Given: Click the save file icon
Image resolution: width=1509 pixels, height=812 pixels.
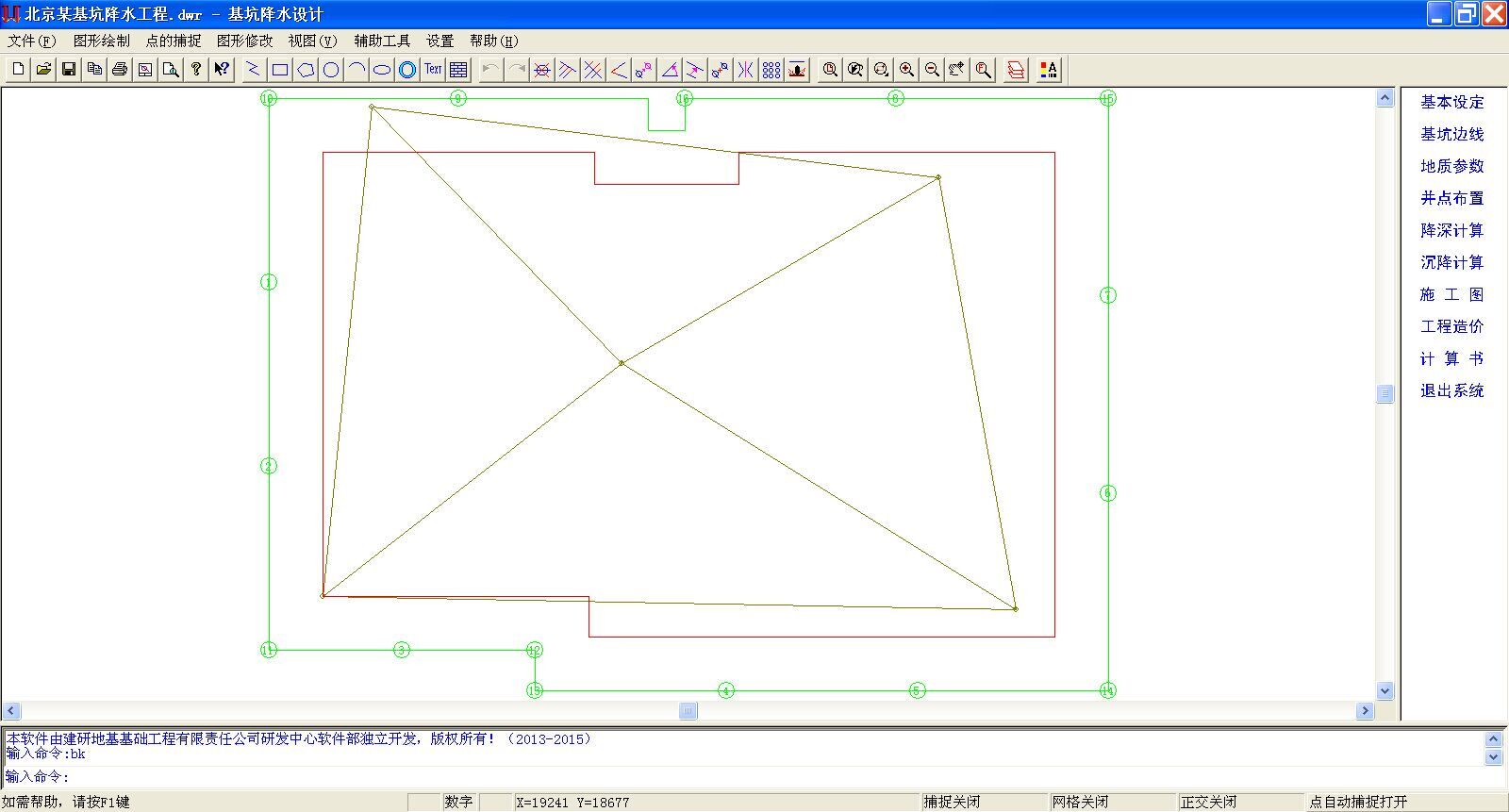Looking at the screenshot, I should tap(69, 70).
